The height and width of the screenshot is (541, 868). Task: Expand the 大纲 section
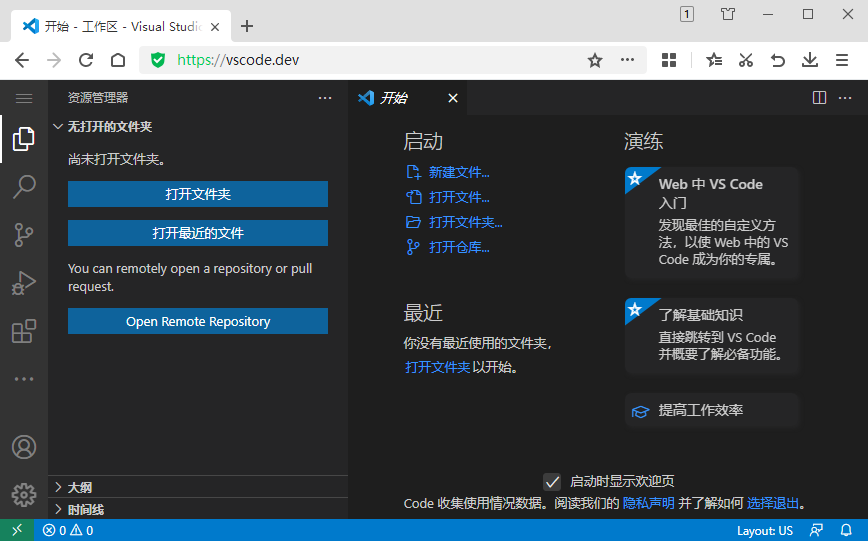[x=198, y=487]
